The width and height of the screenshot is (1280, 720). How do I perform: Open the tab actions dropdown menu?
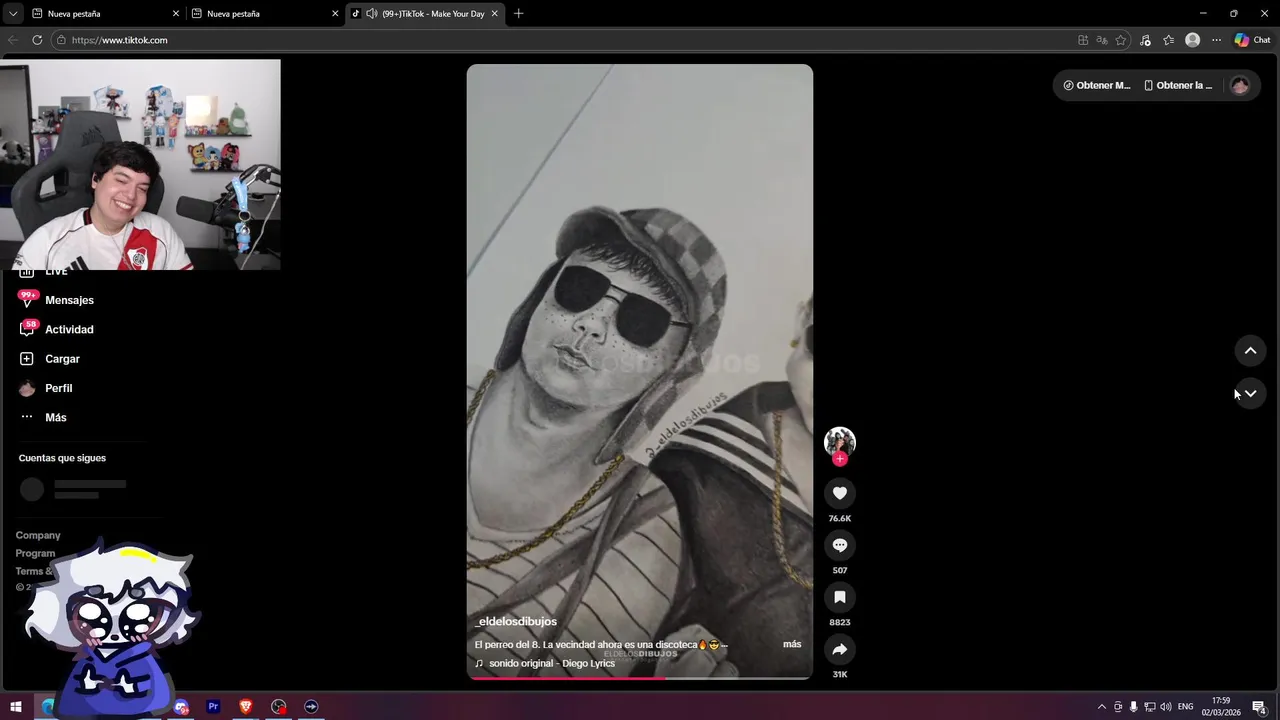12,14
